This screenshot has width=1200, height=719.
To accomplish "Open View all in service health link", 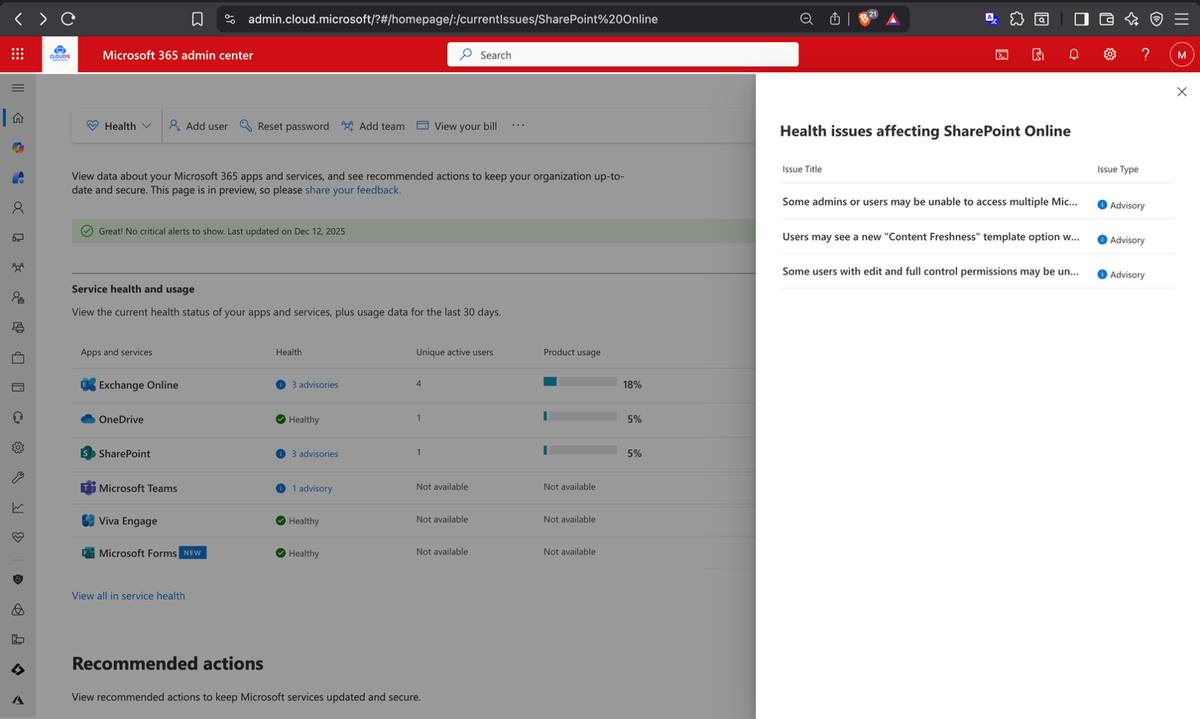I will coord(128,596).
